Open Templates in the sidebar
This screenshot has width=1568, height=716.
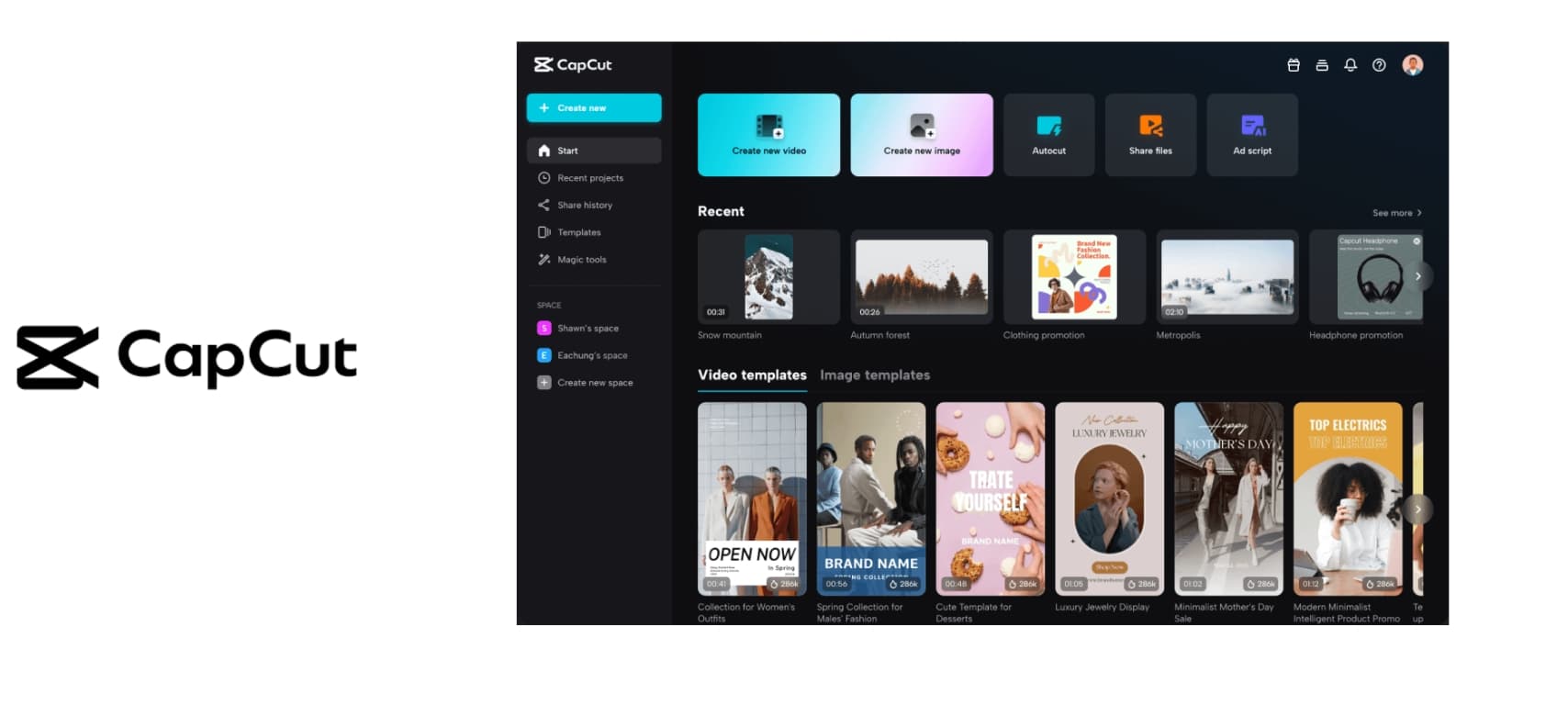point(594,232)
